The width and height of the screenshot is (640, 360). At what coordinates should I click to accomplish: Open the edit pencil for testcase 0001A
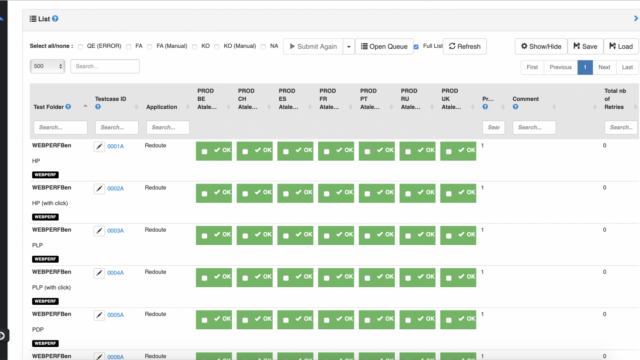(x=99, y=147)
